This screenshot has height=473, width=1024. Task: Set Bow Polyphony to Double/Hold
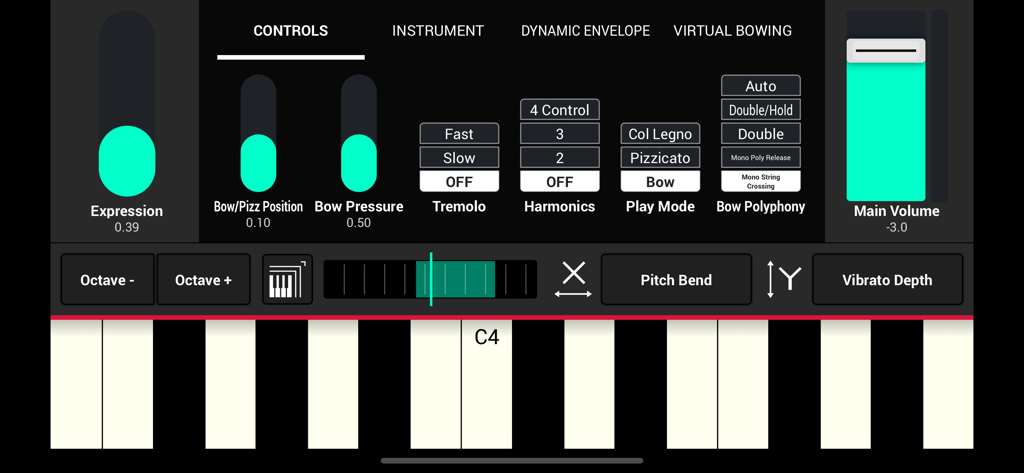click(761, 110)
